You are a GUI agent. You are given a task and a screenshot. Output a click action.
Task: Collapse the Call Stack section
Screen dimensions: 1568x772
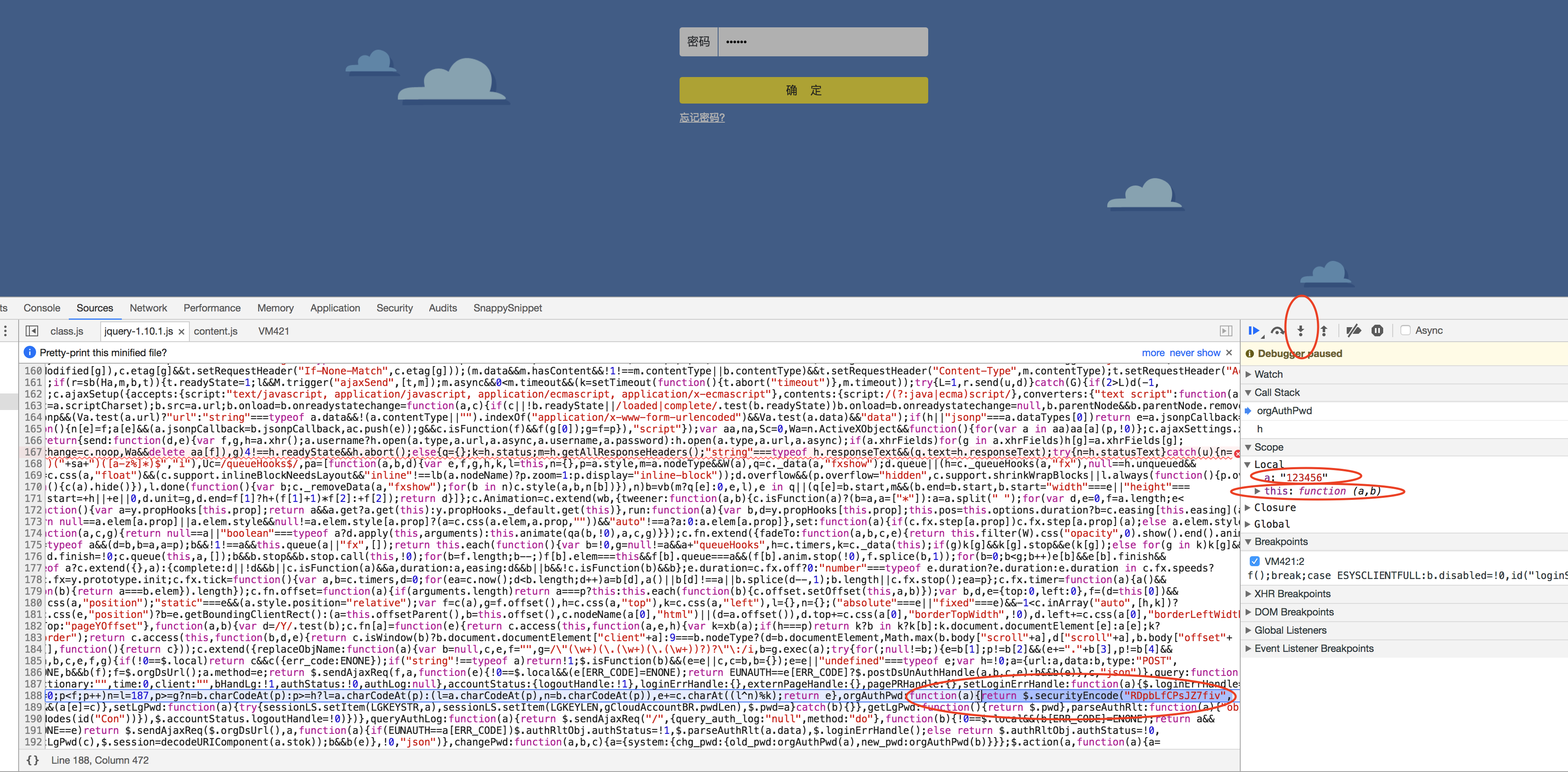point(1276,392)
